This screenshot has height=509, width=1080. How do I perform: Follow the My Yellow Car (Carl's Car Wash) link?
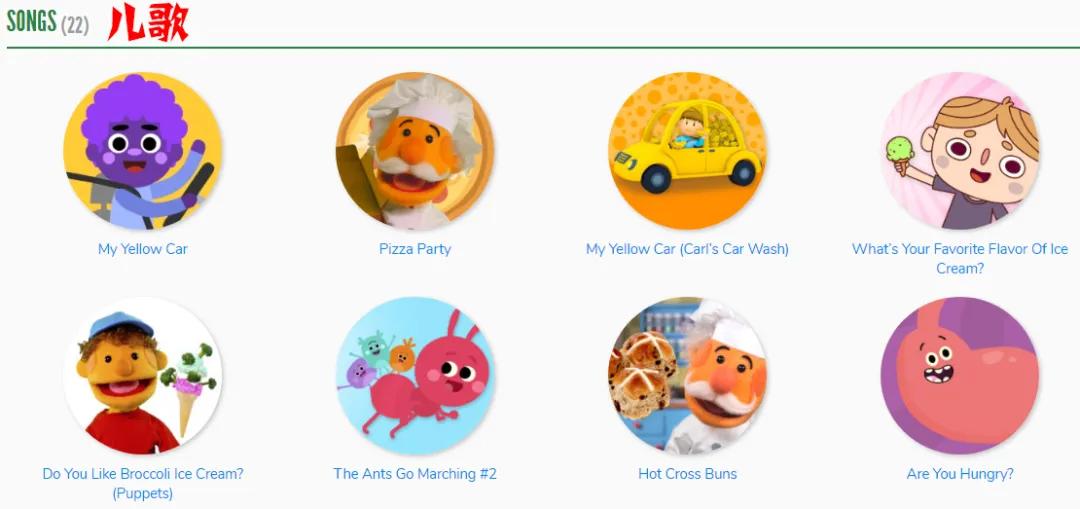point(687,249)
